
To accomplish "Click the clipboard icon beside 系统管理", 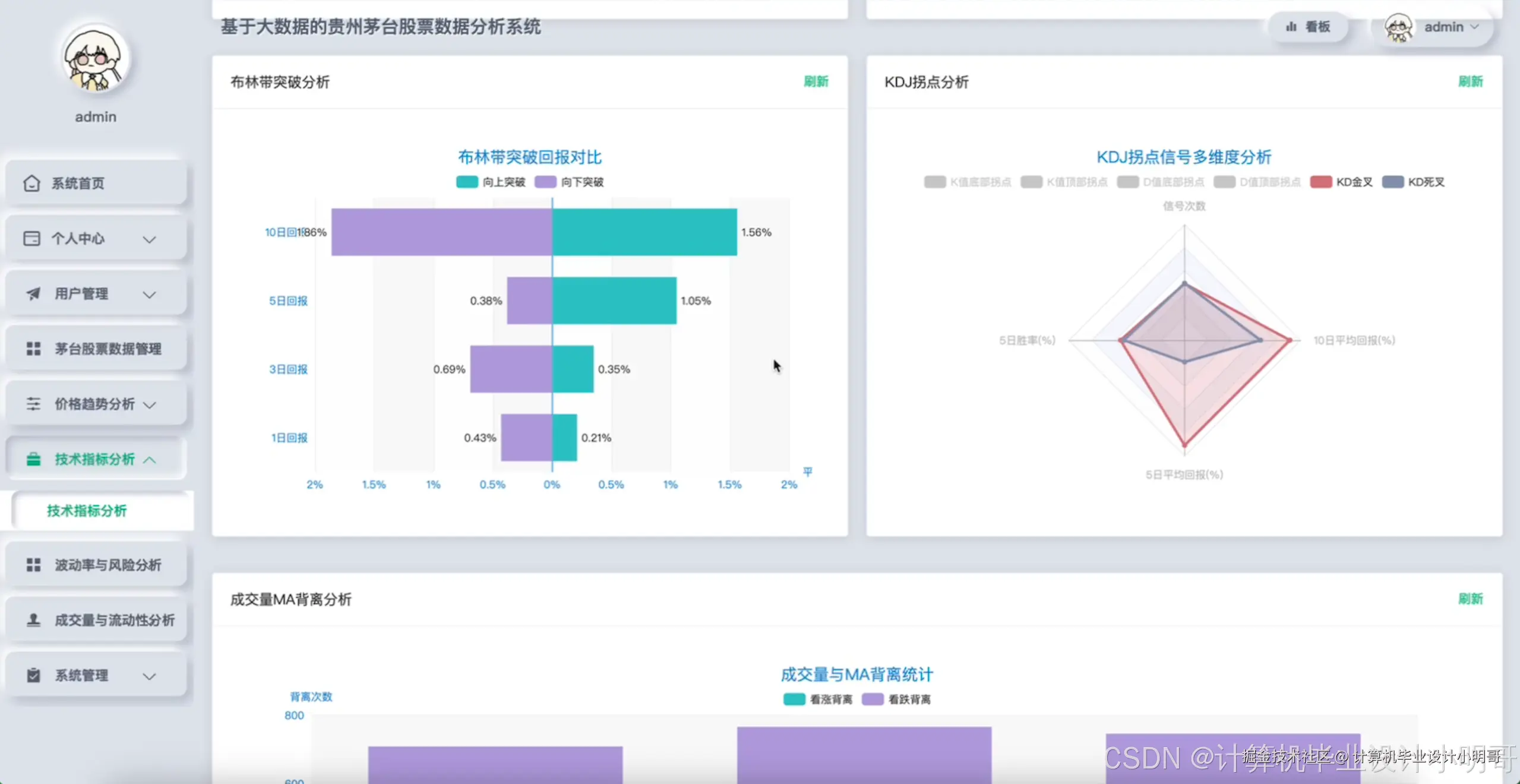I will pos(34,676).
